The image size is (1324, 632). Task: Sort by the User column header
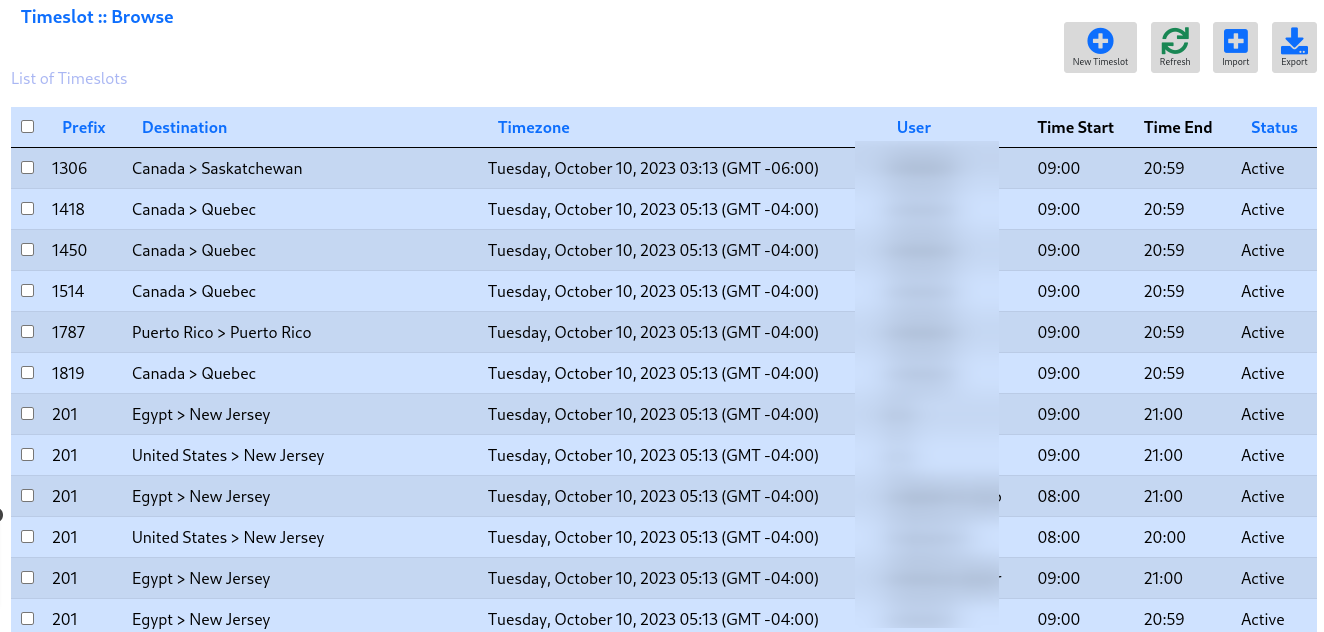914,127
